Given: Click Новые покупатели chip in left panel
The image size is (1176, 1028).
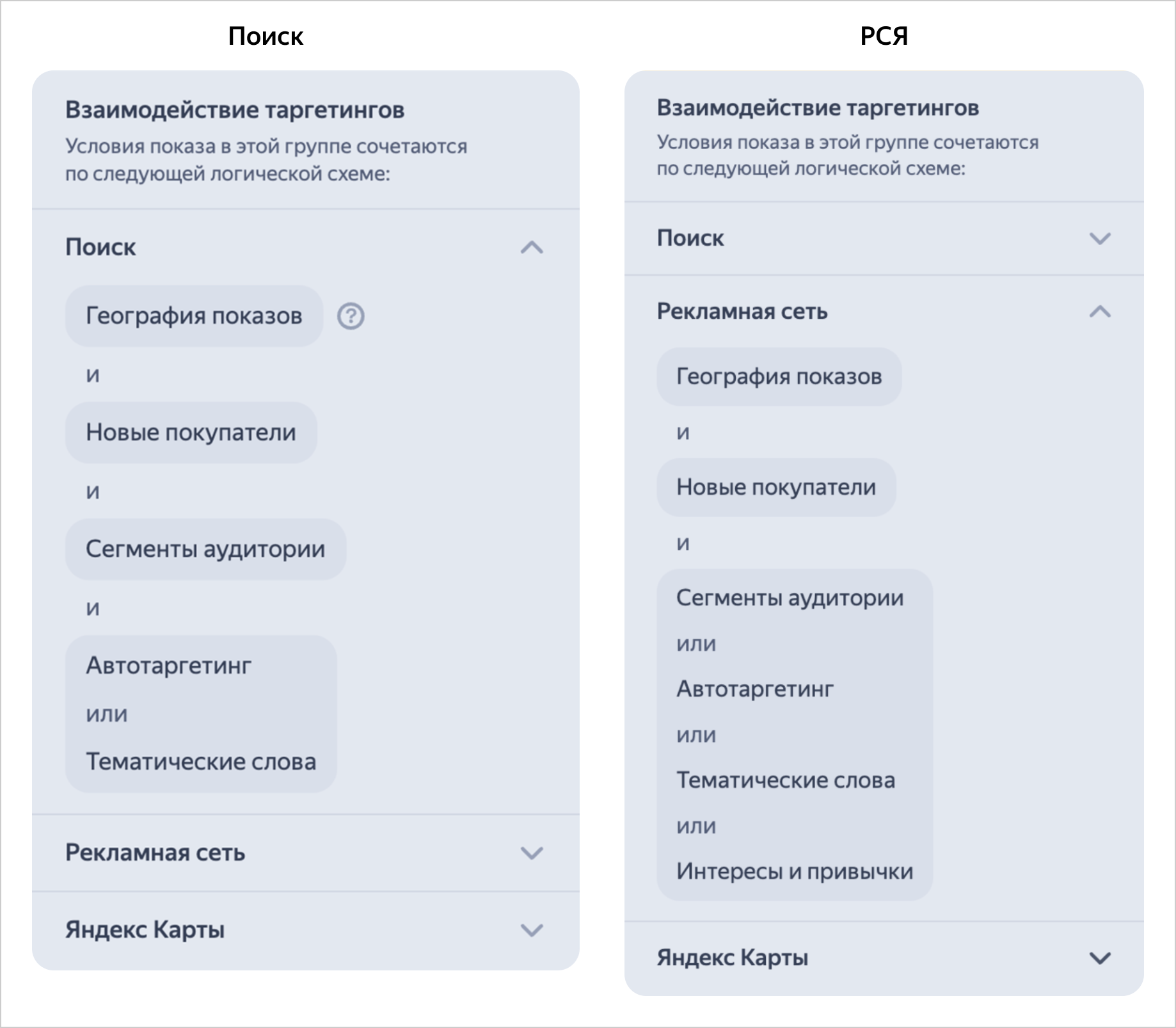Looking at the screenshot, I should [191, 433].
